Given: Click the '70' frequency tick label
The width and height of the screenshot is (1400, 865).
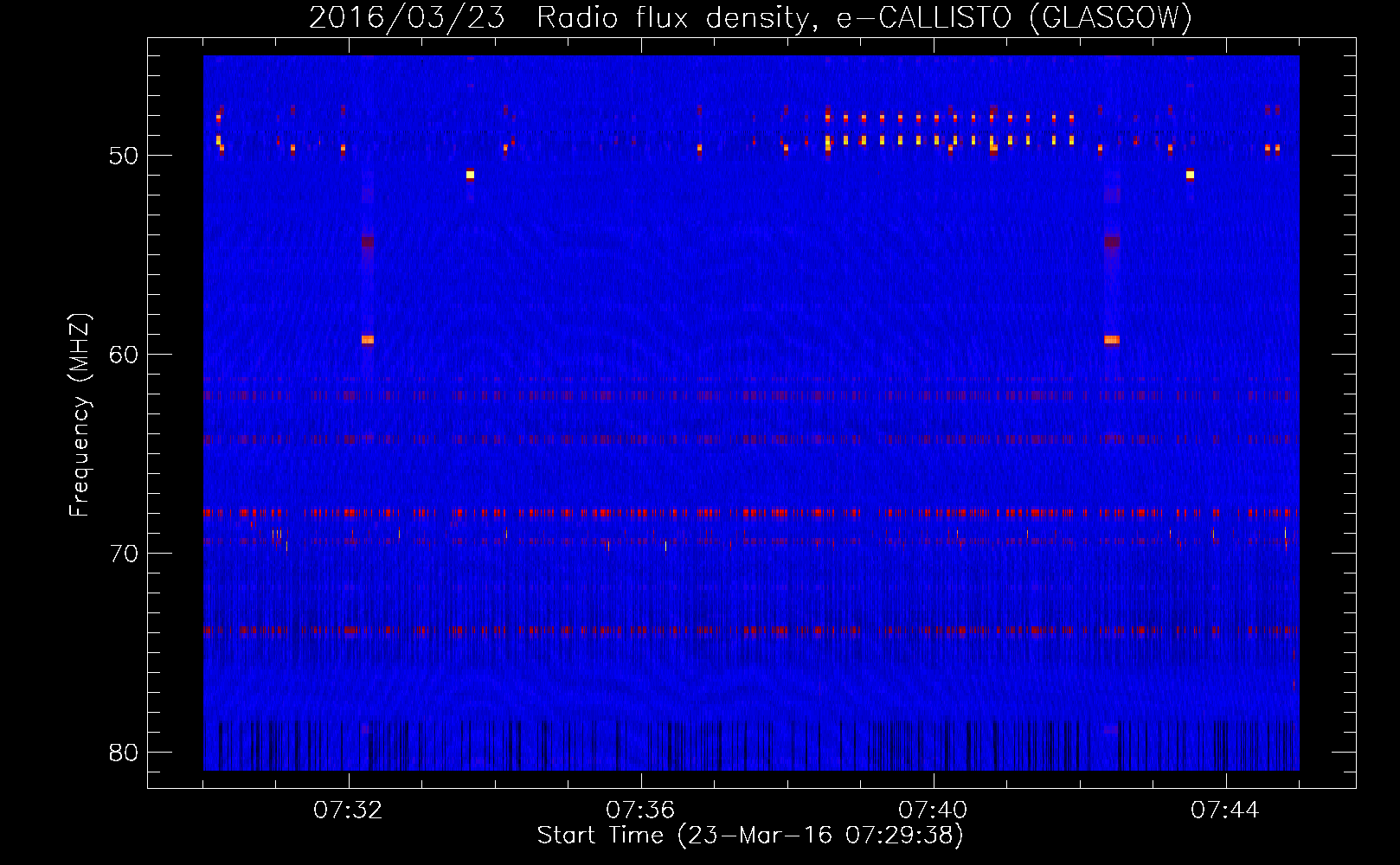Looking at the screenshot, I should click(x=124, y=554).
